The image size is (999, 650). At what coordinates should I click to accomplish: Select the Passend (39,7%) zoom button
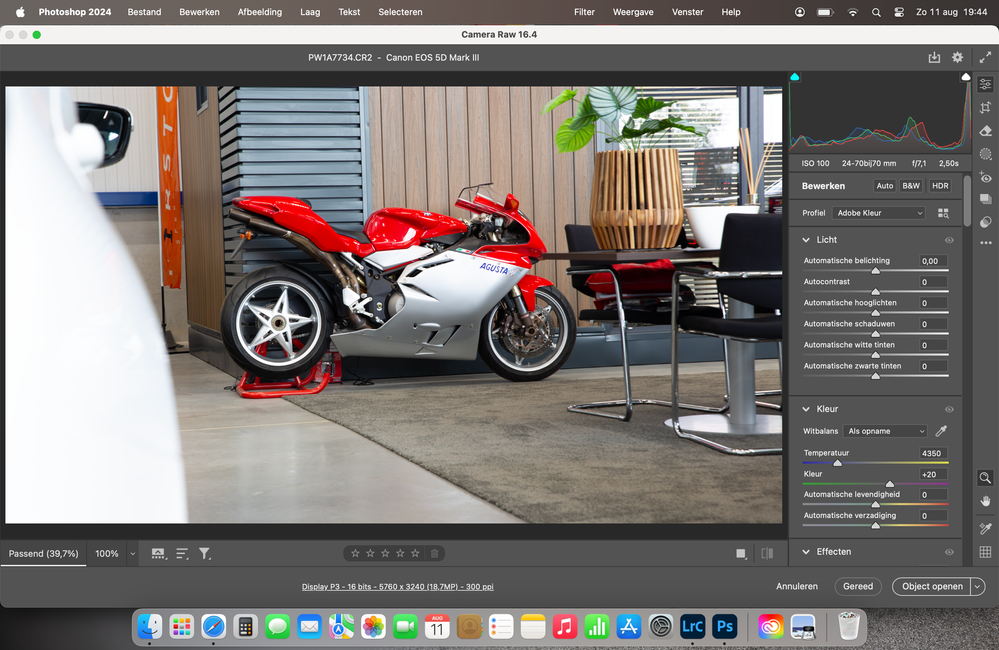coord(43,554)
